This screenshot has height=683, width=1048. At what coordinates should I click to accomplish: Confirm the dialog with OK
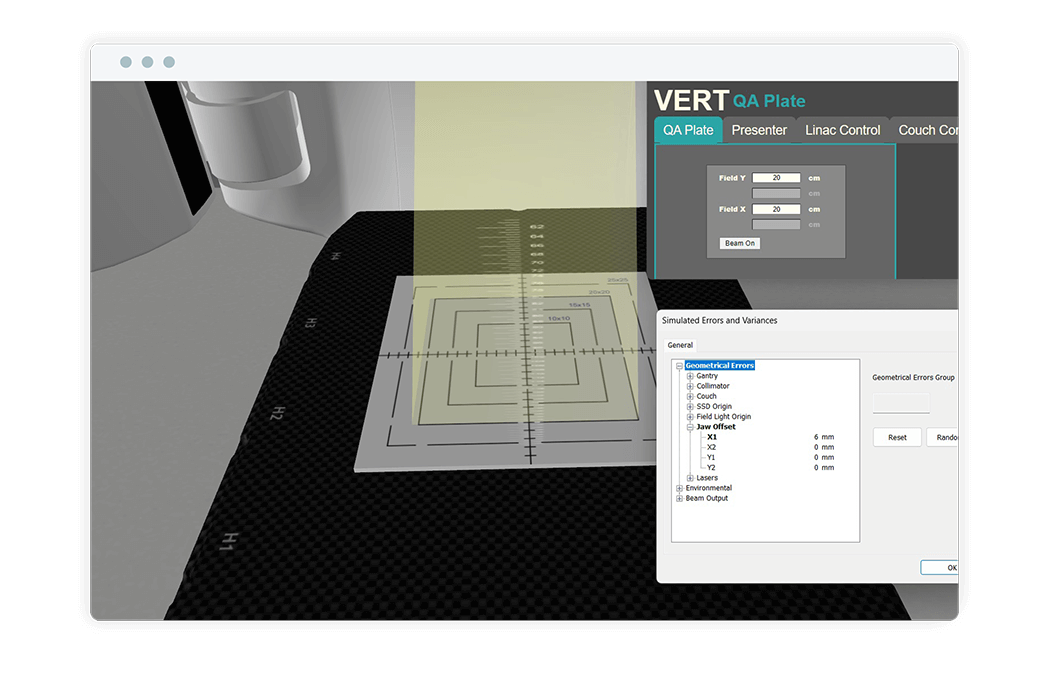pos(940,567)
